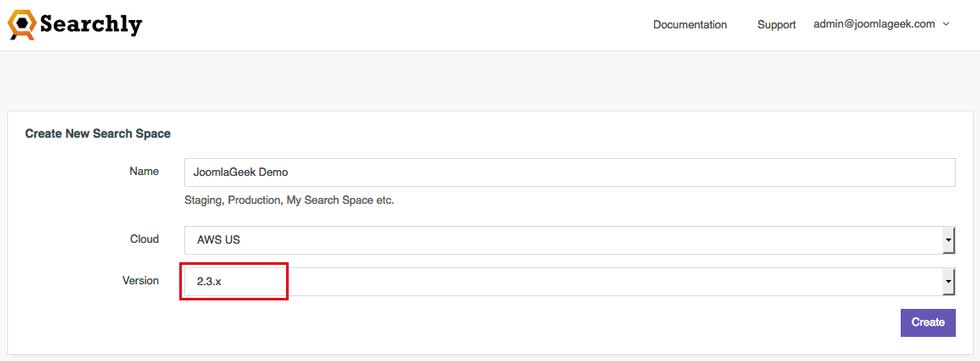Open the Version dropdown showing 2.3.x

(x=569, y=282)
